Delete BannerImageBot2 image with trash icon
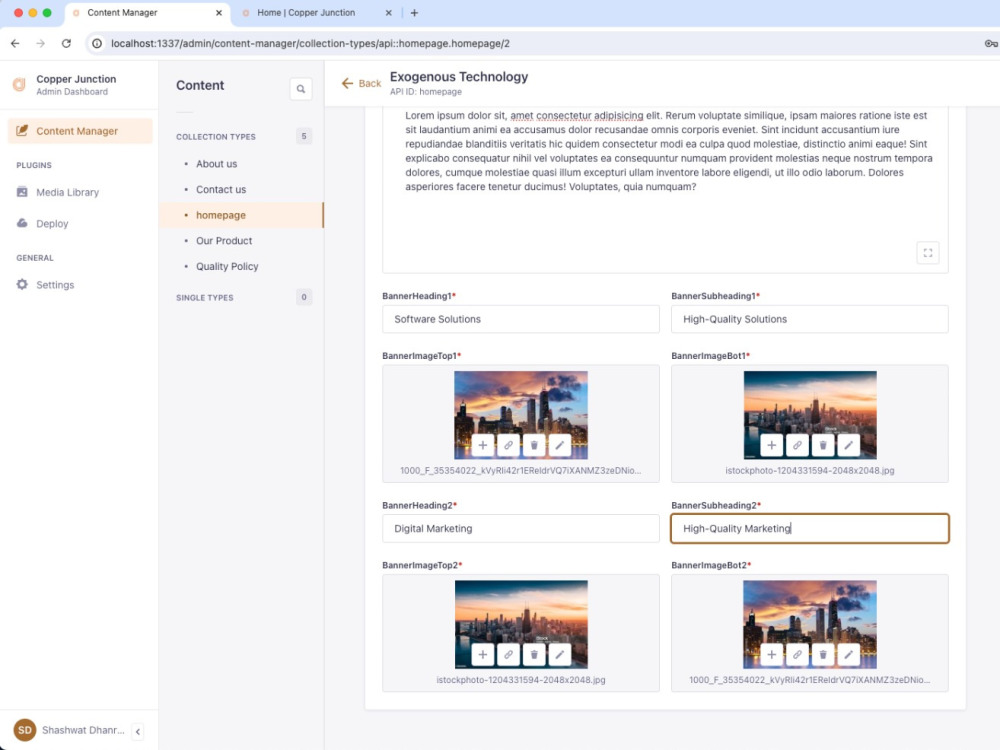1000x750 pixels. tap(823, 654)
